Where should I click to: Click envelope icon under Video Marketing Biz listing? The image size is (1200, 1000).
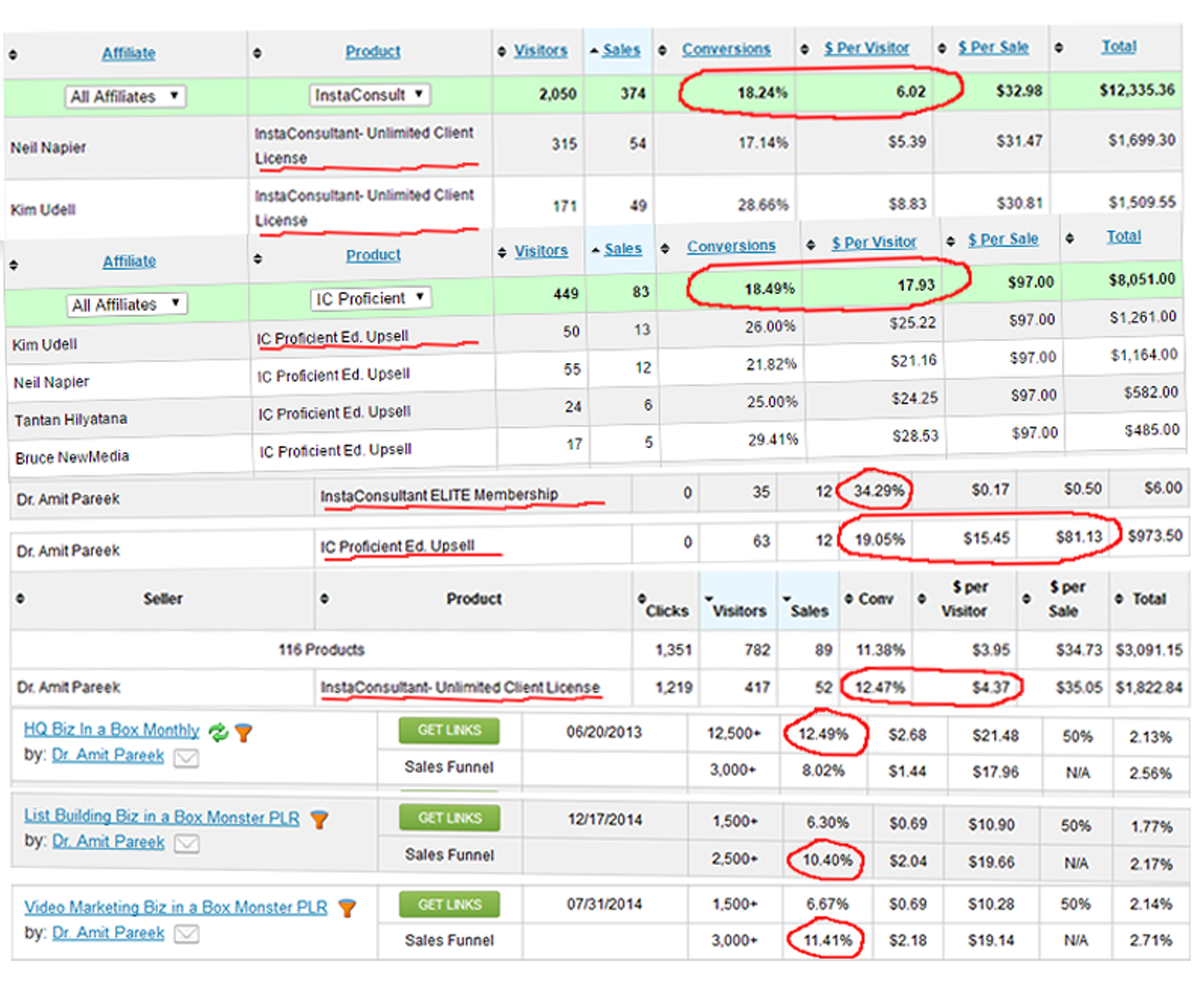186,934
